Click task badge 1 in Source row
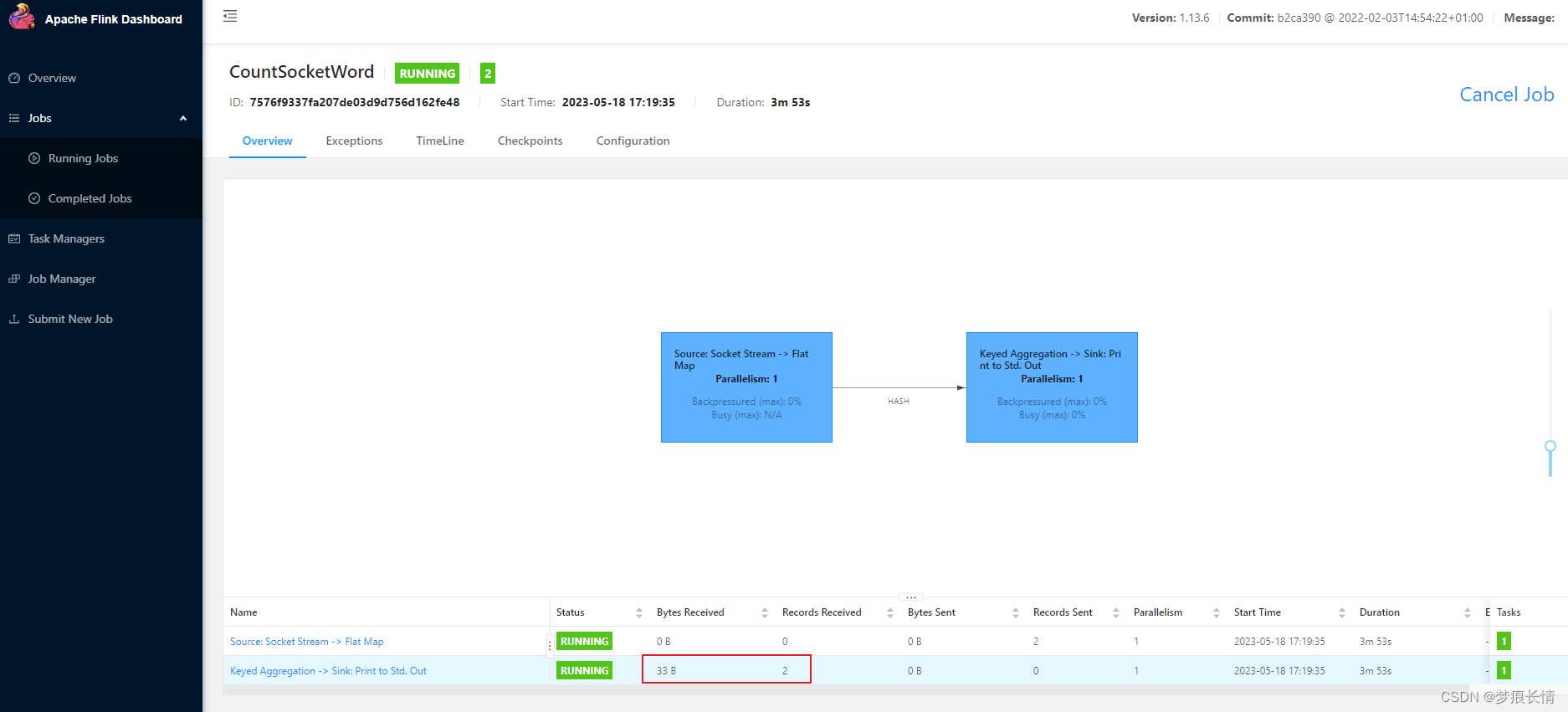 click(1504, 642)
